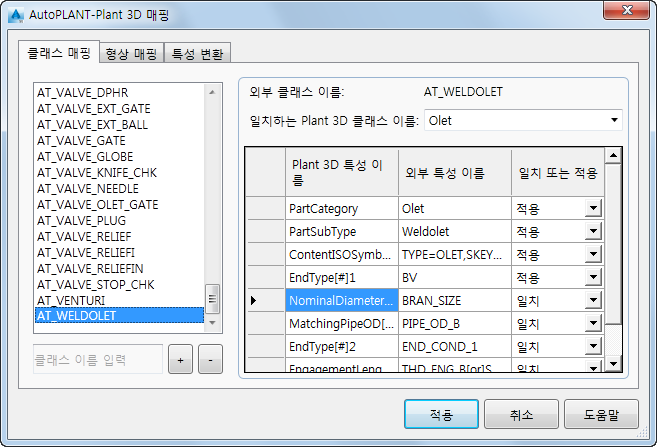Remove the class with the - button
Viewport: 657px width, 447px height.
click(x=210, y=359)
